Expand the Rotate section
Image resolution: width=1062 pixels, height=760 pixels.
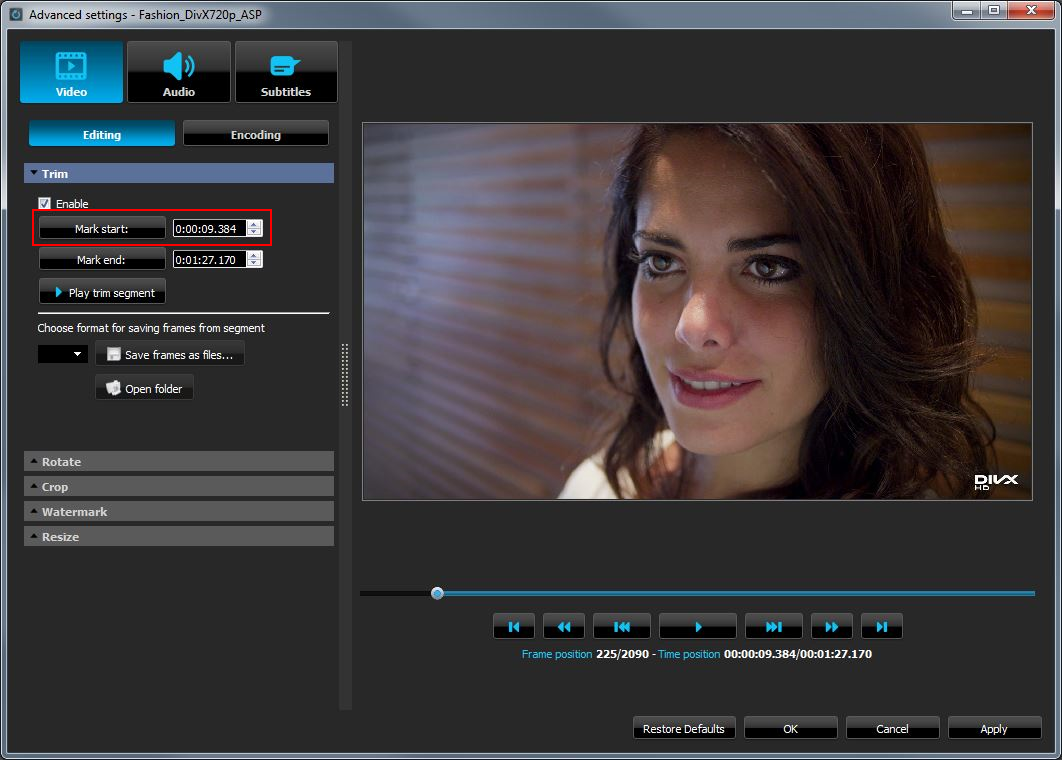178,461
